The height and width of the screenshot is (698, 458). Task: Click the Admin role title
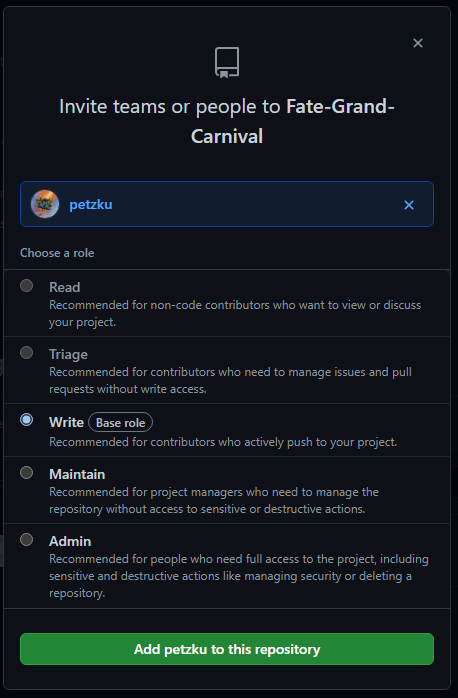[x=70, y=541]
